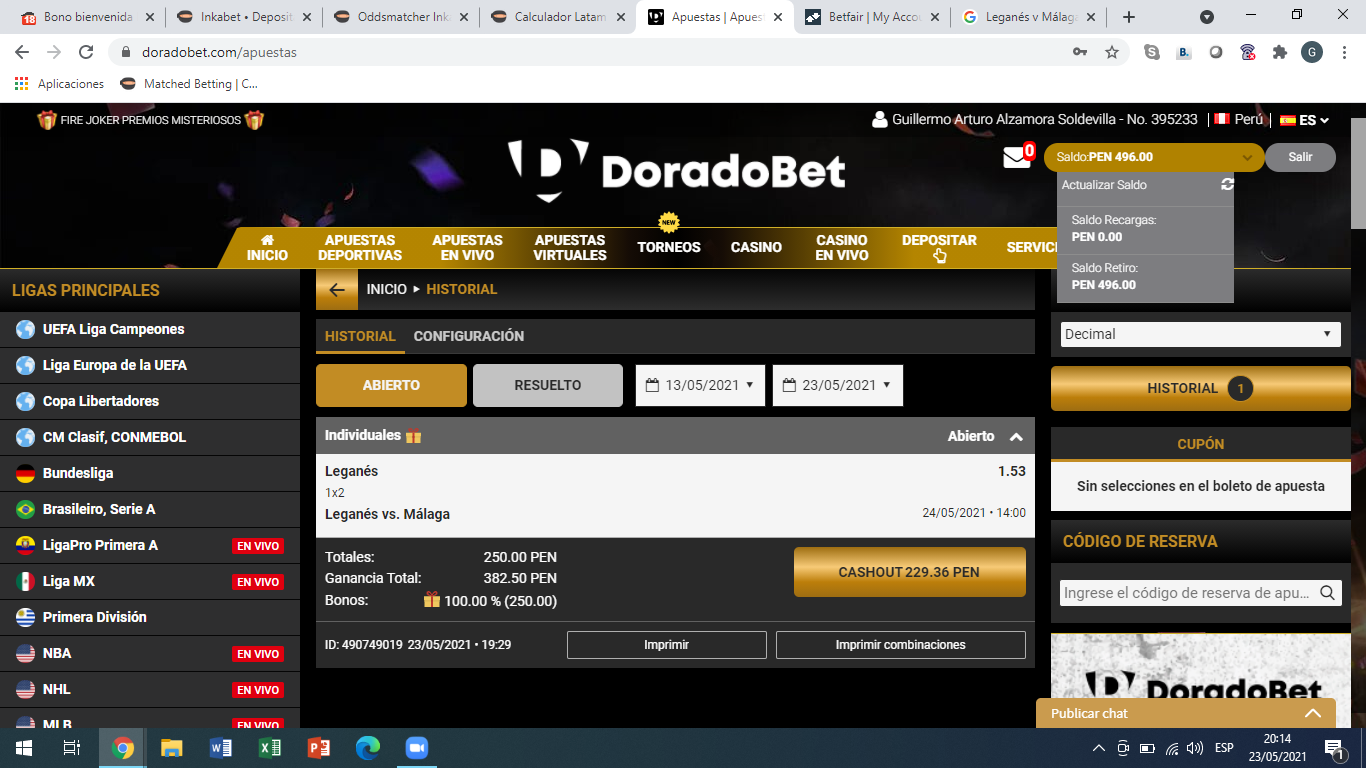
Task: Click the Imprimir button
Action: click(x=667, y=645)
